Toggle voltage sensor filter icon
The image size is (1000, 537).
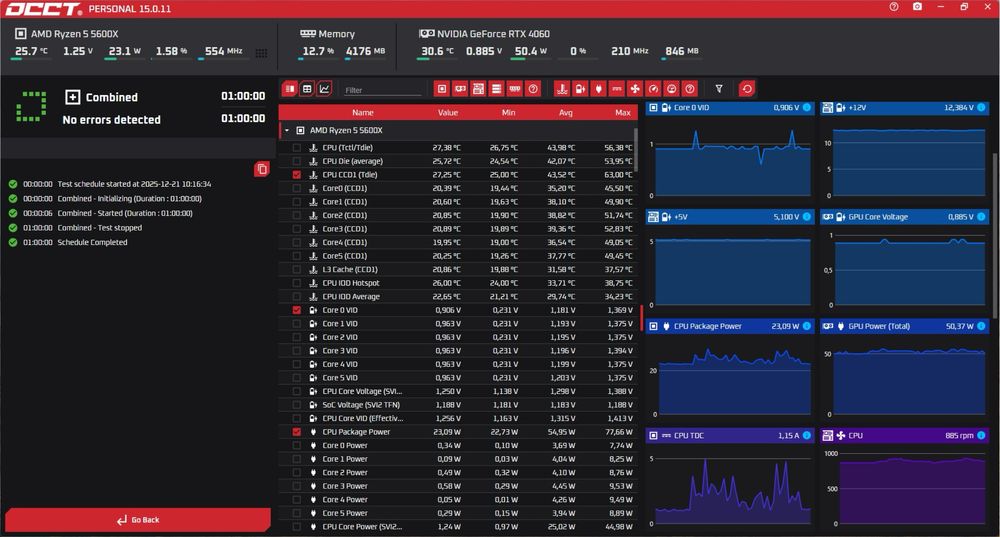click(x=580, y=89)
